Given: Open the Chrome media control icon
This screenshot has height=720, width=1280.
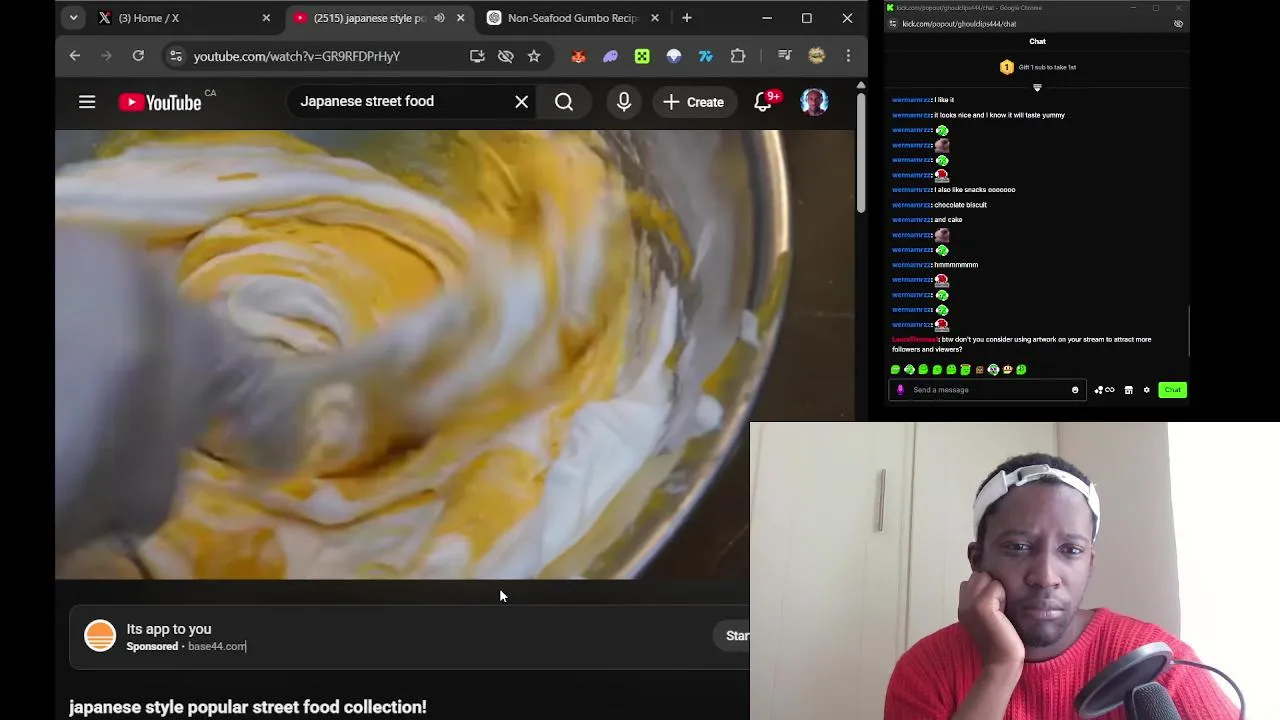Looking at the screenshot, I should 785,56.
